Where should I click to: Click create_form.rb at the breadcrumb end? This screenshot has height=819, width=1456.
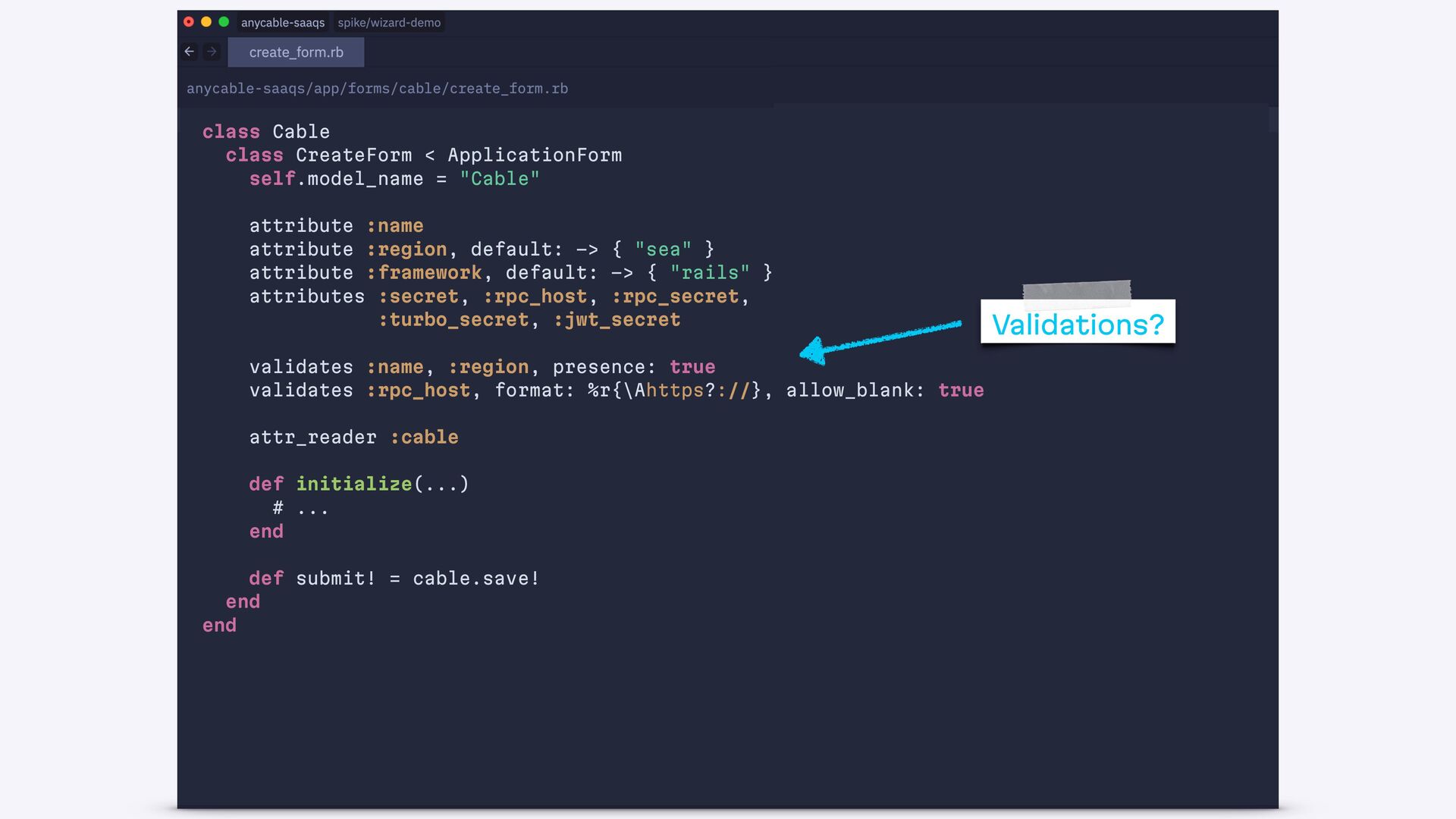[509, 89]
